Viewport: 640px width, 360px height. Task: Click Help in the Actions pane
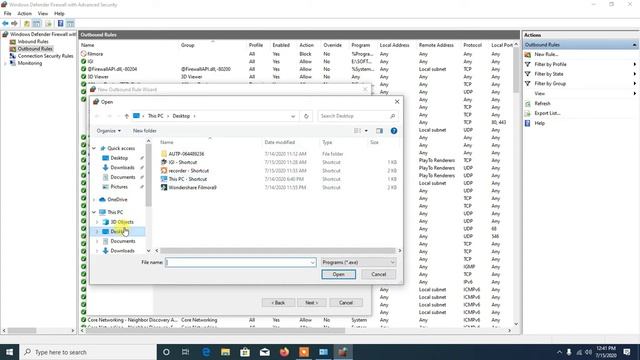click(x=539, y=123)
